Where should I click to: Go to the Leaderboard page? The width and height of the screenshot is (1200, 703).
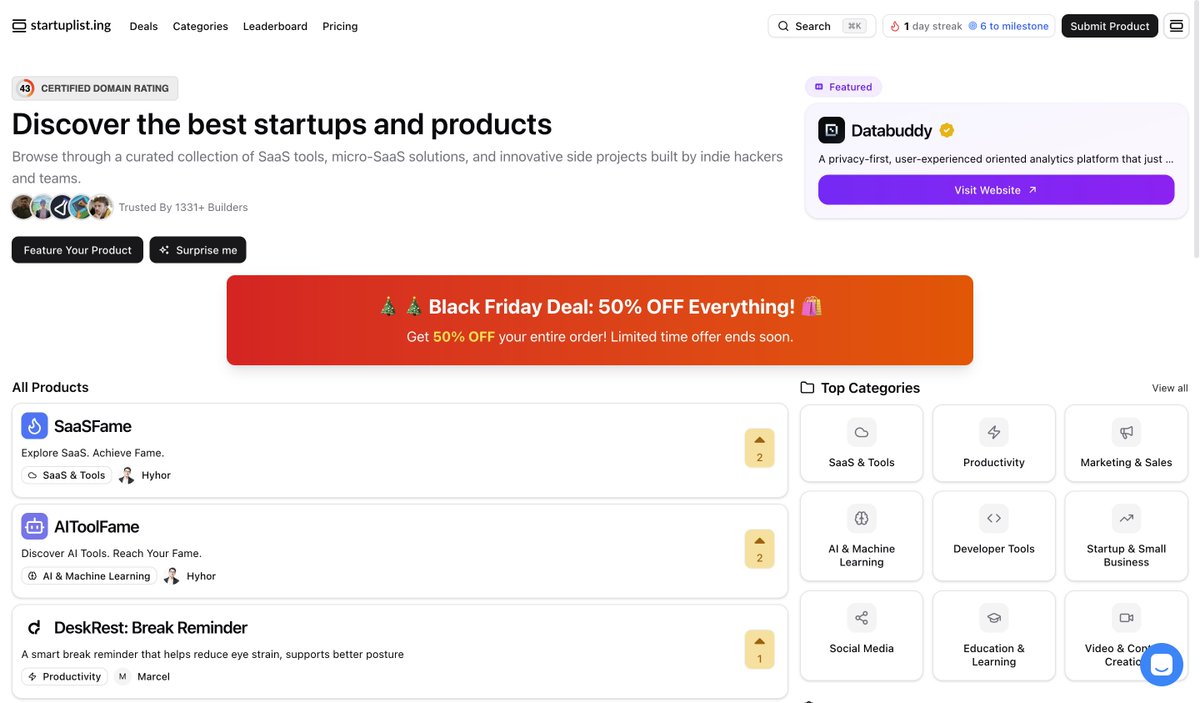pyautogui.click(x=275, y=26)
